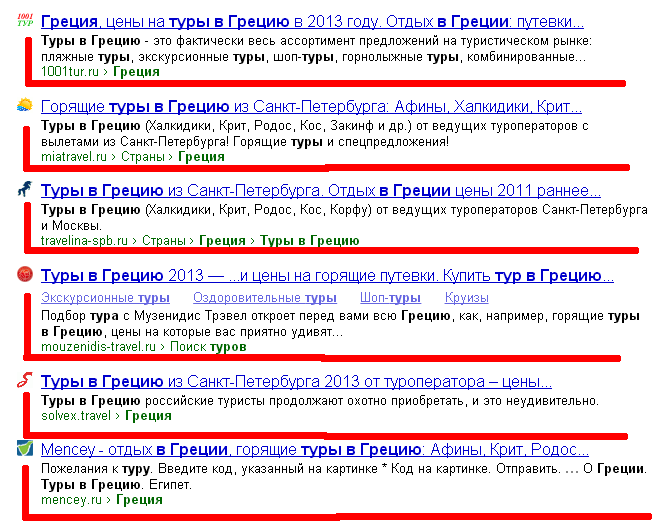Viewport: 670px width, 522px height.
Task: Click the green URL solvex.travel
Action: coord(76,416)
